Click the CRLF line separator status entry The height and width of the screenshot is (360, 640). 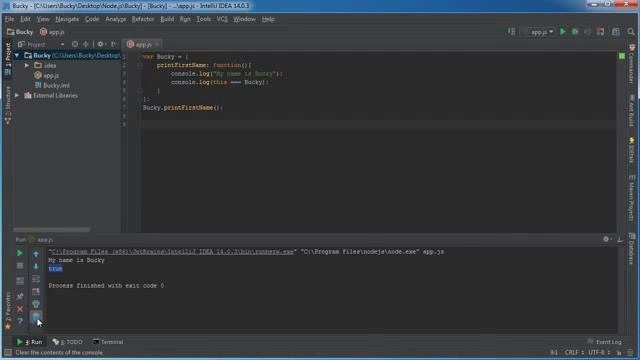[574, 352]
